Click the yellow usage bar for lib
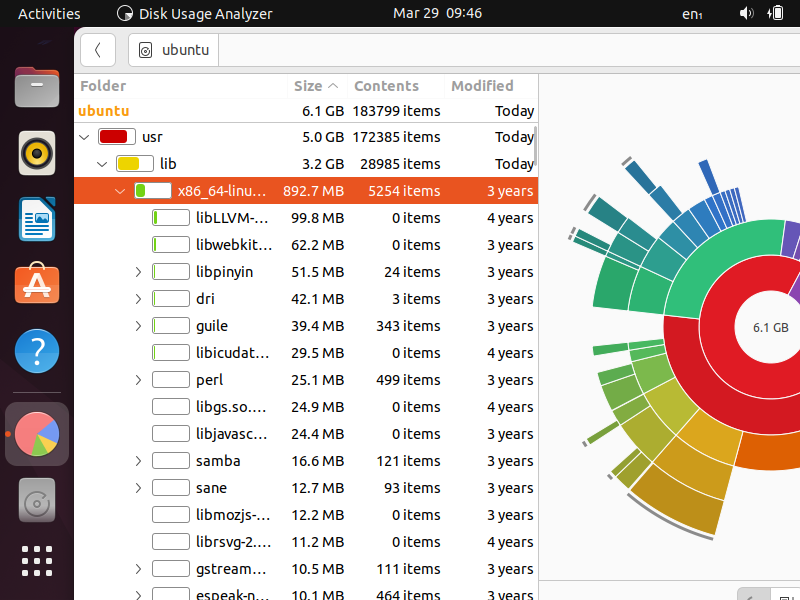Image resolution: width=800 pixels, height=600 pixels. pyautogui.click(x=135, y=164)
